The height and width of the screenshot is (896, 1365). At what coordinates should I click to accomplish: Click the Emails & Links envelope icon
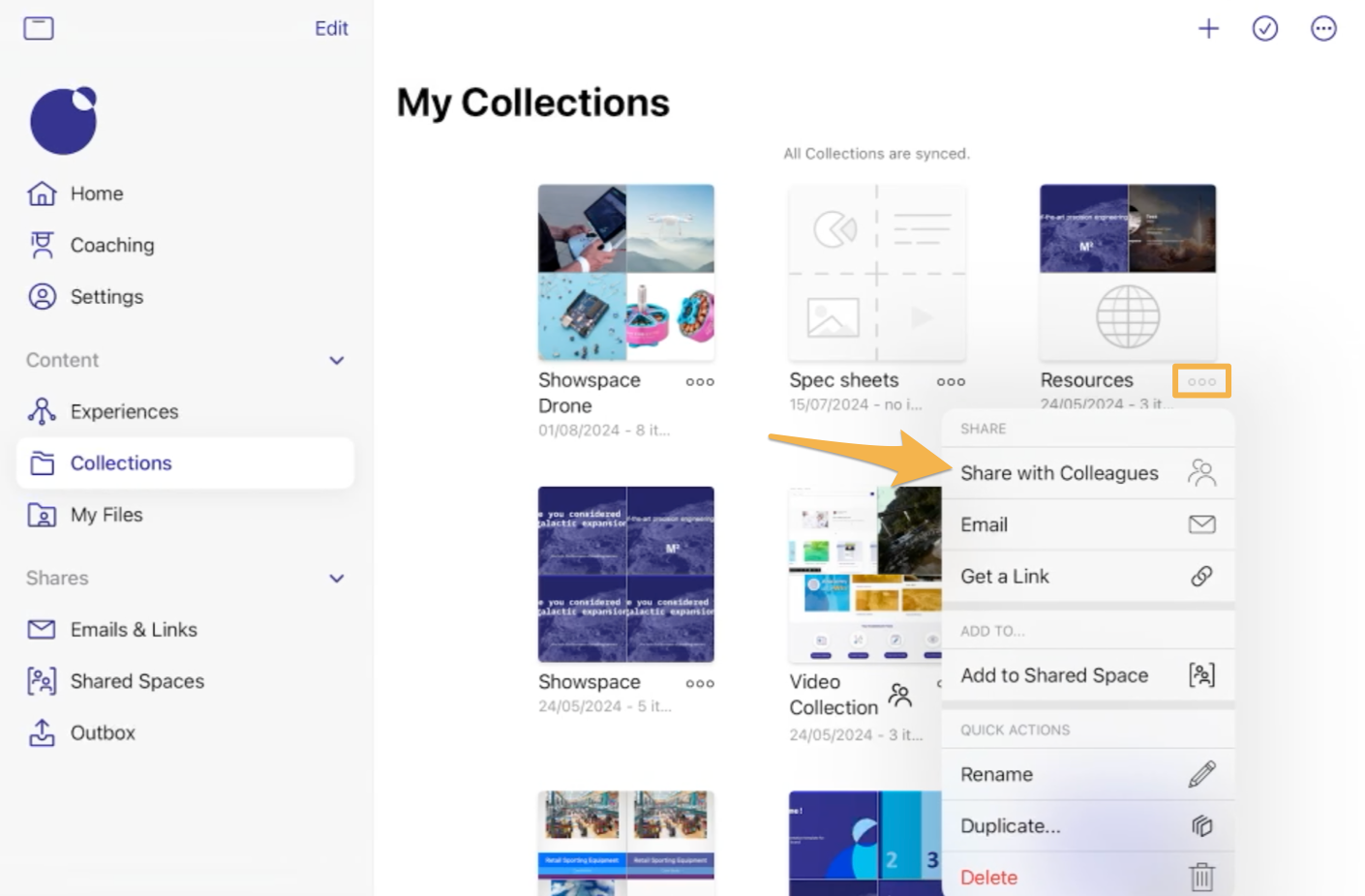point(42,630)
